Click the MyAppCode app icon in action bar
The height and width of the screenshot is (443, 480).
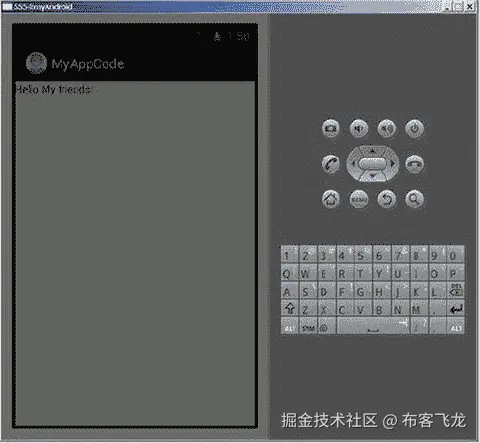36,63
